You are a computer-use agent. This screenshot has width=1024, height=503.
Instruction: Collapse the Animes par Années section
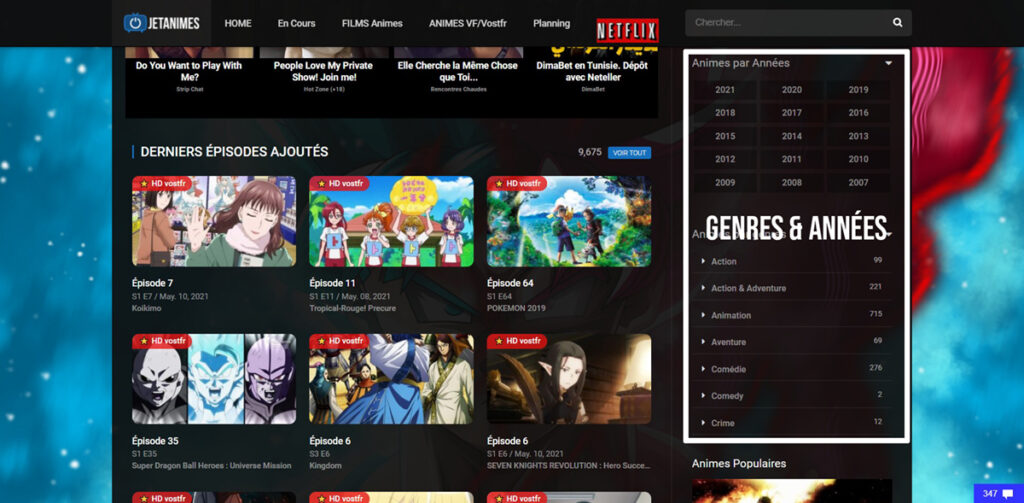888,63
